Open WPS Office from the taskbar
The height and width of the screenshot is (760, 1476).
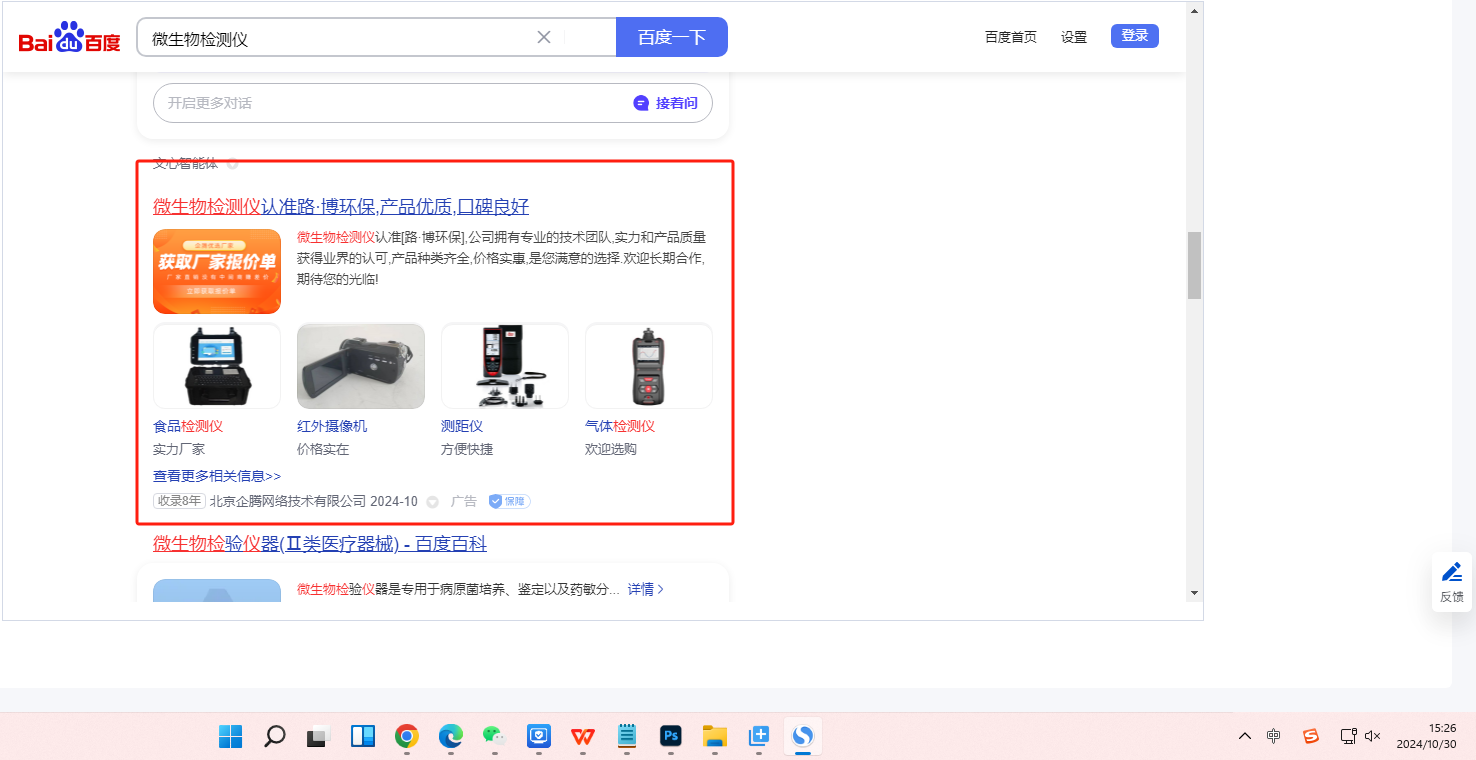pyautogui.click(x=583, y=737)
